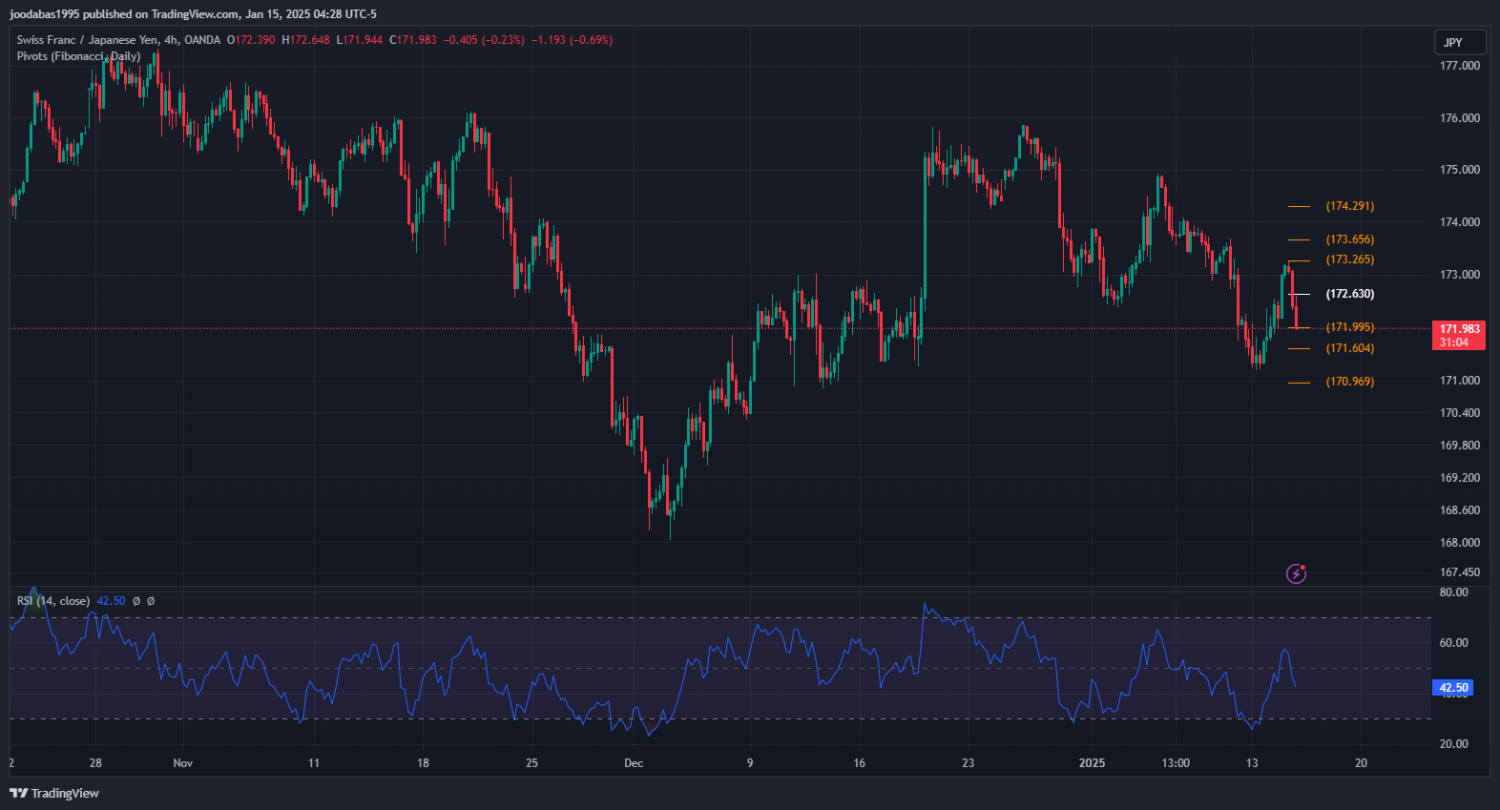This screenshot has height=810, width=1500.
Task: Click the 9 date label on time axis
Action: [750, 763]
